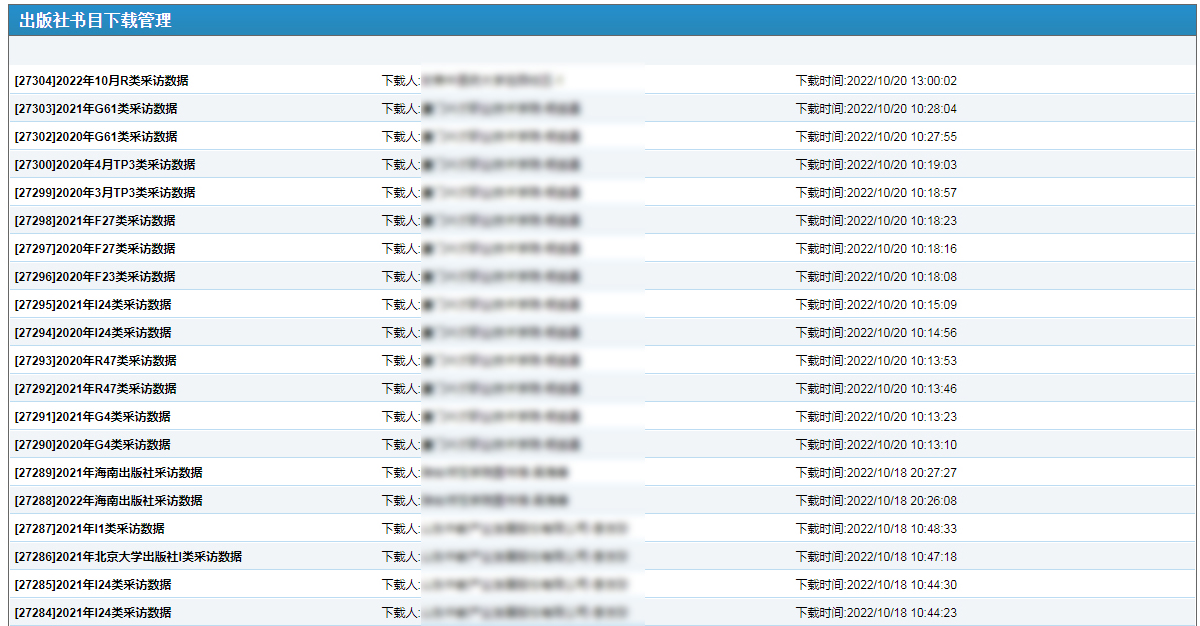Click entry [27302] 2020年G61类采访数据
The width and height of the screenshot is (1200, 626).
[x=96, y=137]
